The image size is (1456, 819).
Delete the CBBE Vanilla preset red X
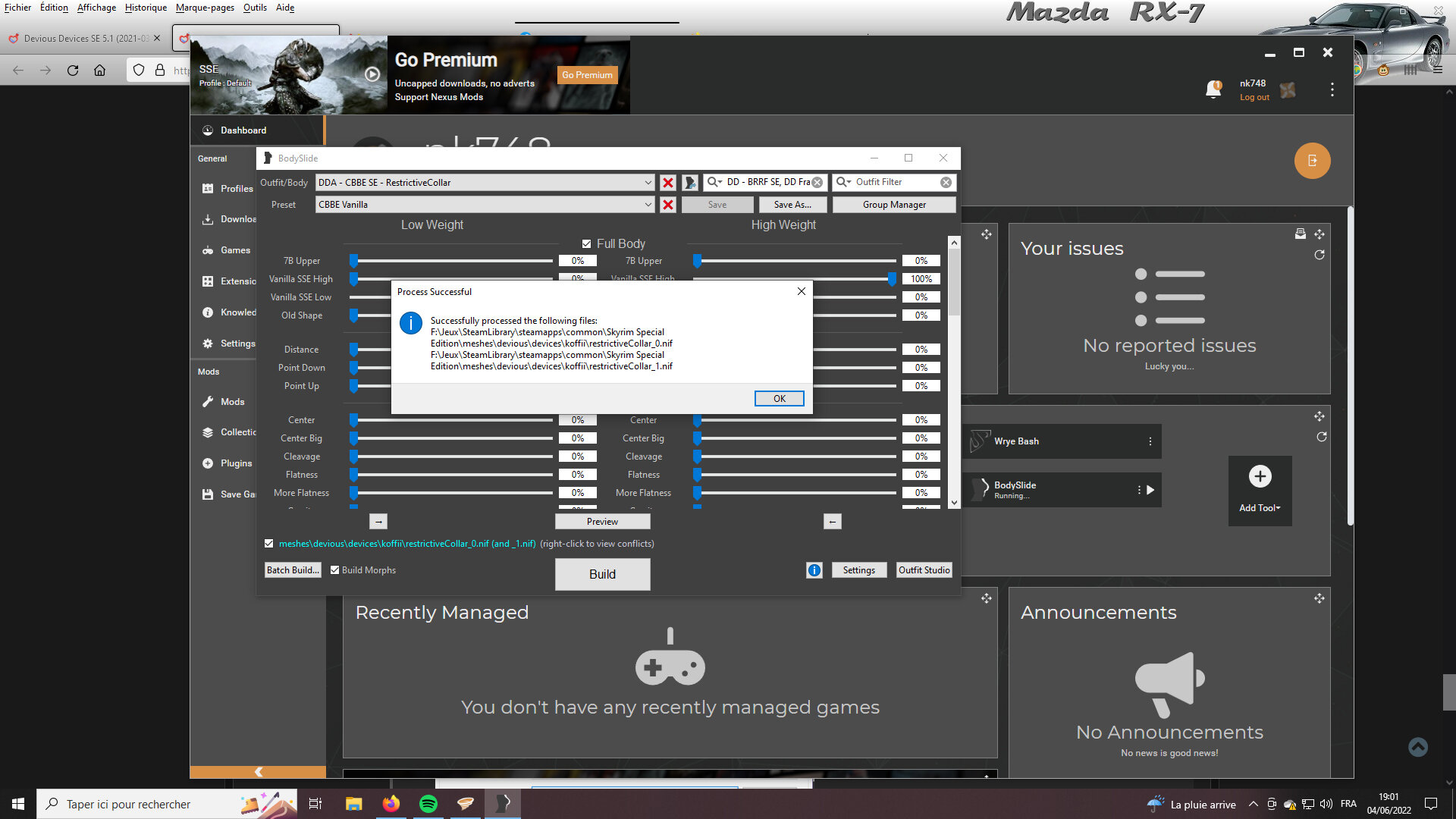(667, 205)
